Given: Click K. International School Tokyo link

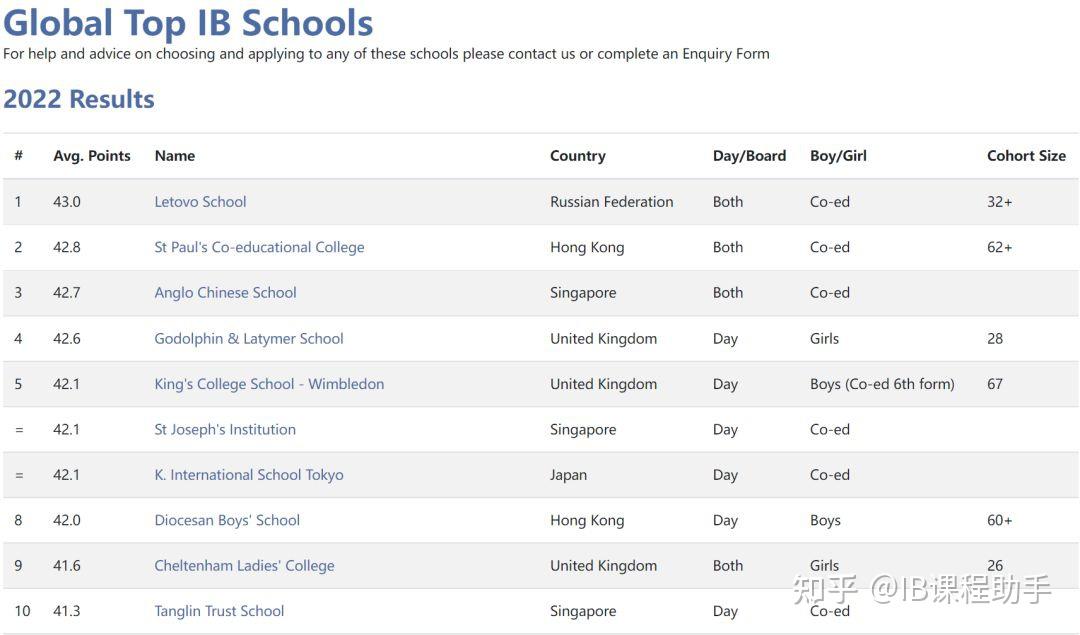Looking at the screenshot, I should click(x=248, y=475).
